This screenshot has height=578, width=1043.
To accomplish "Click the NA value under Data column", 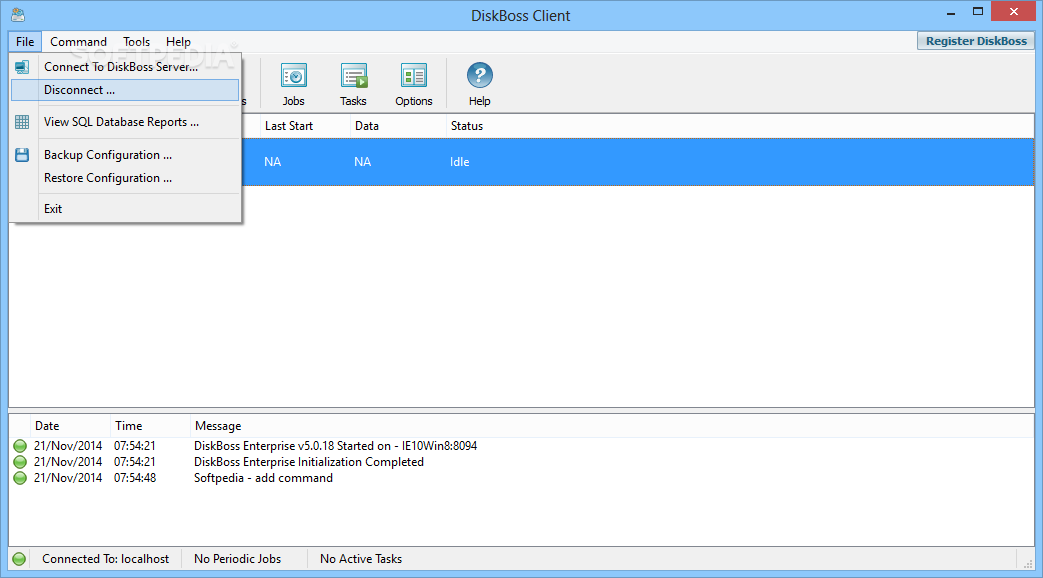I will [x=363, y=162].
